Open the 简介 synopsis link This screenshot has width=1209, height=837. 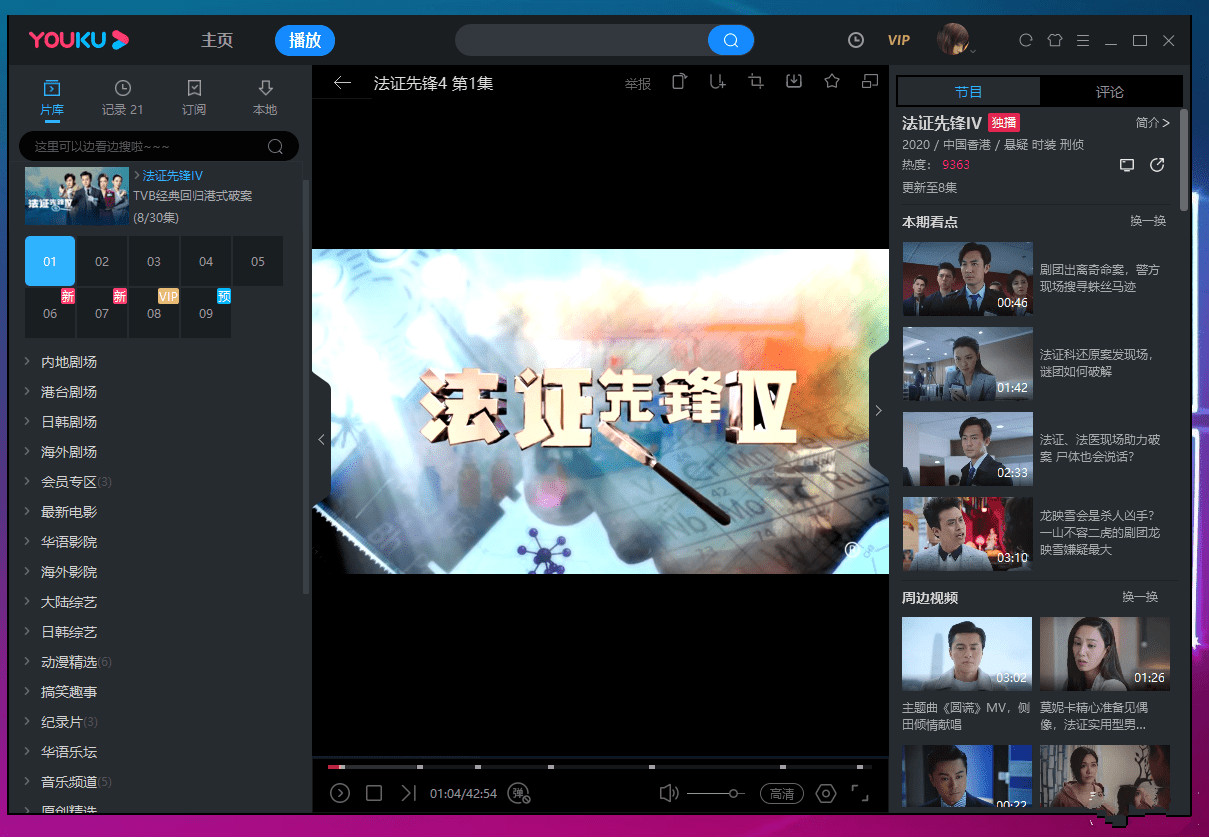[x=1153, y=122]
